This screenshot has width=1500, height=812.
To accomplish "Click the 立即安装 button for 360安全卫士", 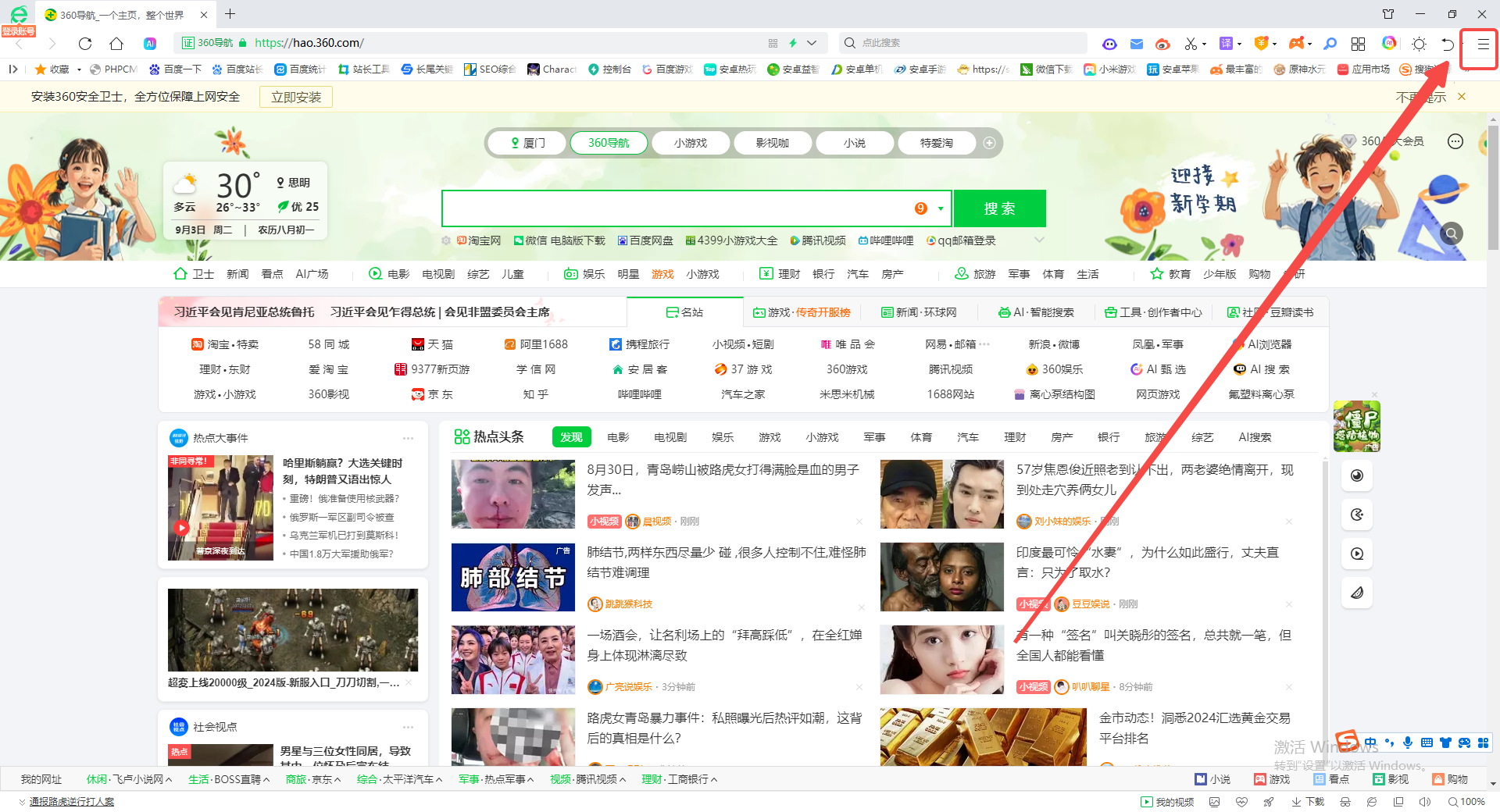I will 295,96.
